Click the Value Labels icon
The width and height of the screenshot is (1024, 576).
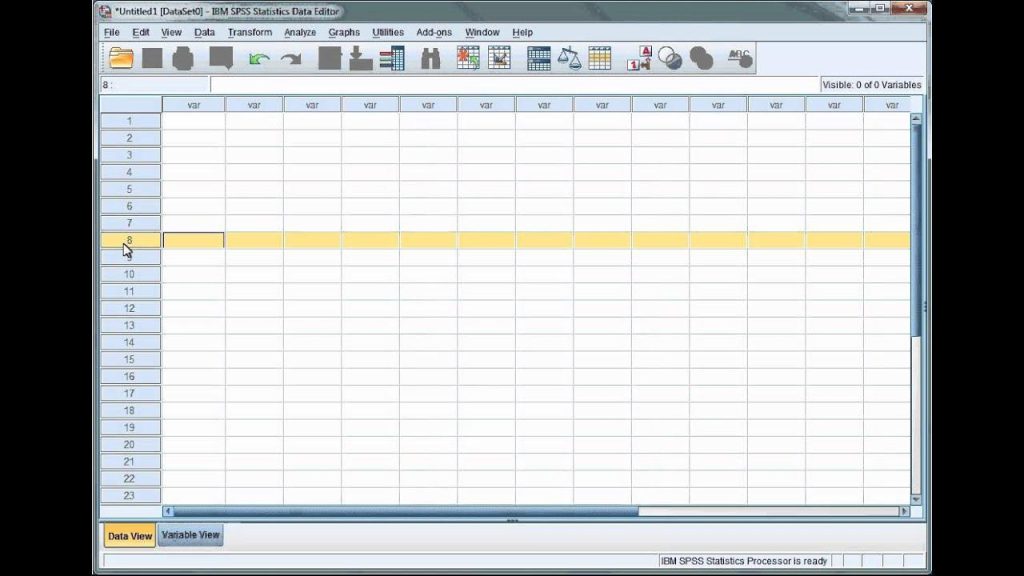[639, 58]
